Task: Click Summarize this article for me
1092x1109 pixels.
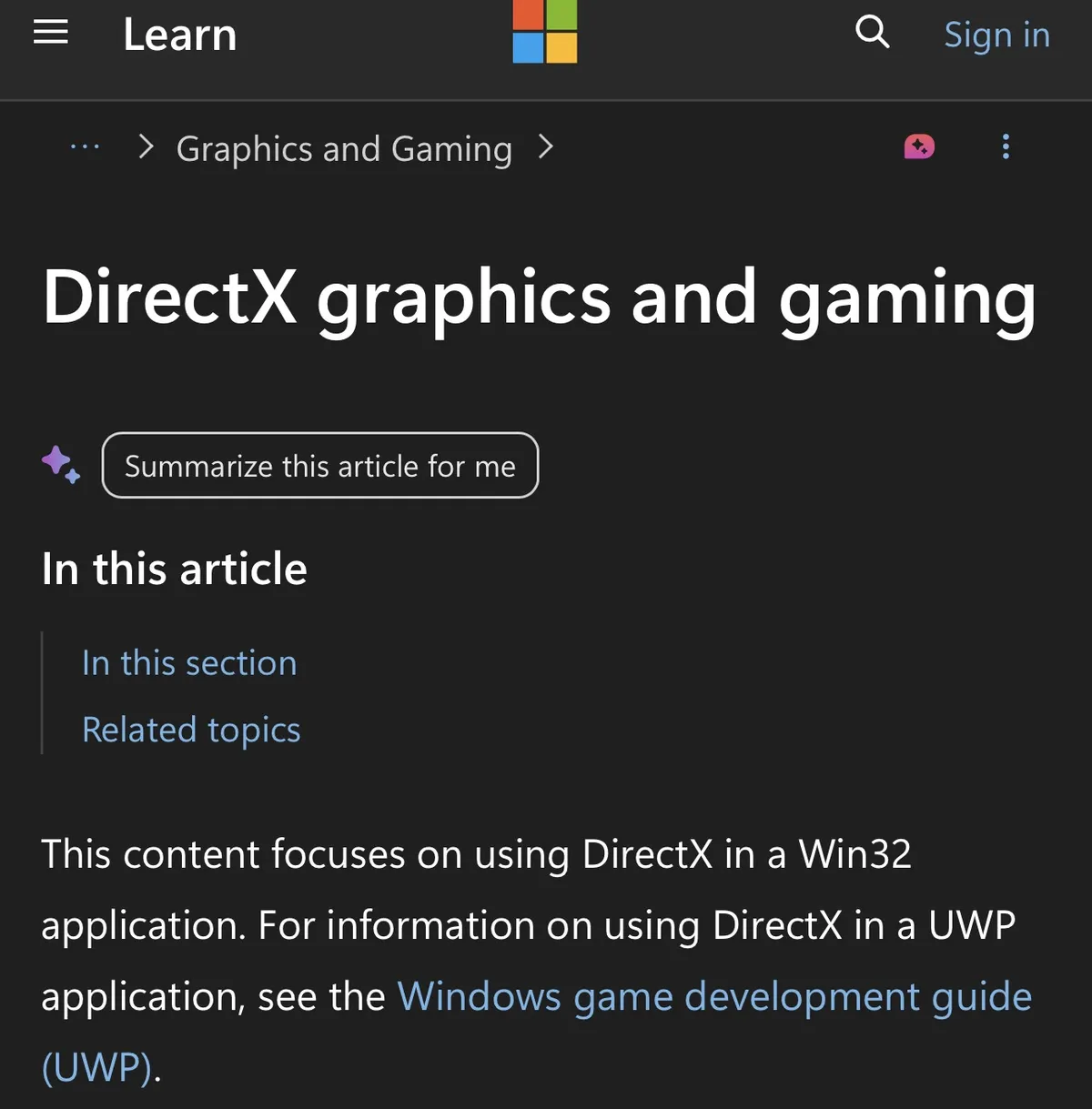Action: click(320, 465)
